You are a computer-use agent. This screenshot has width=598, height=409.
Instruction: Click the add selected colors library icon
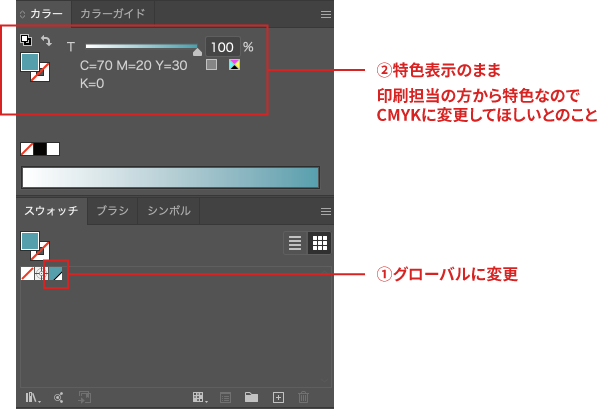[x=58, y=398]
